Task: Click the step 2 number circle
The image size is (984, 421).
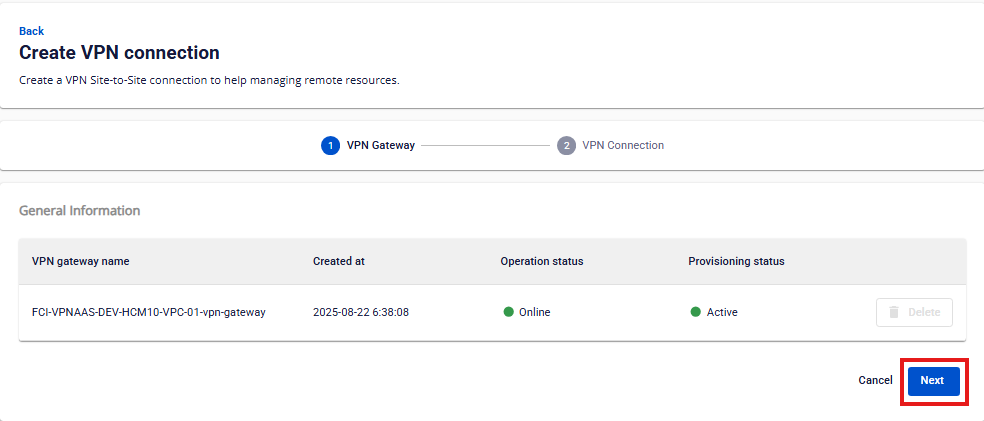Action: tap(566, 145)
